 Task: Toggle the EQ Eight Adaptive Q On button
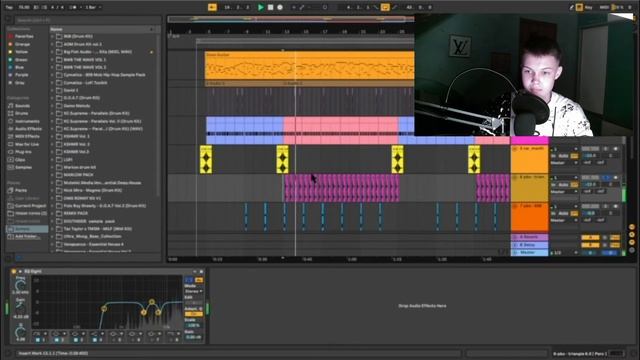click(x=193, y=314)
